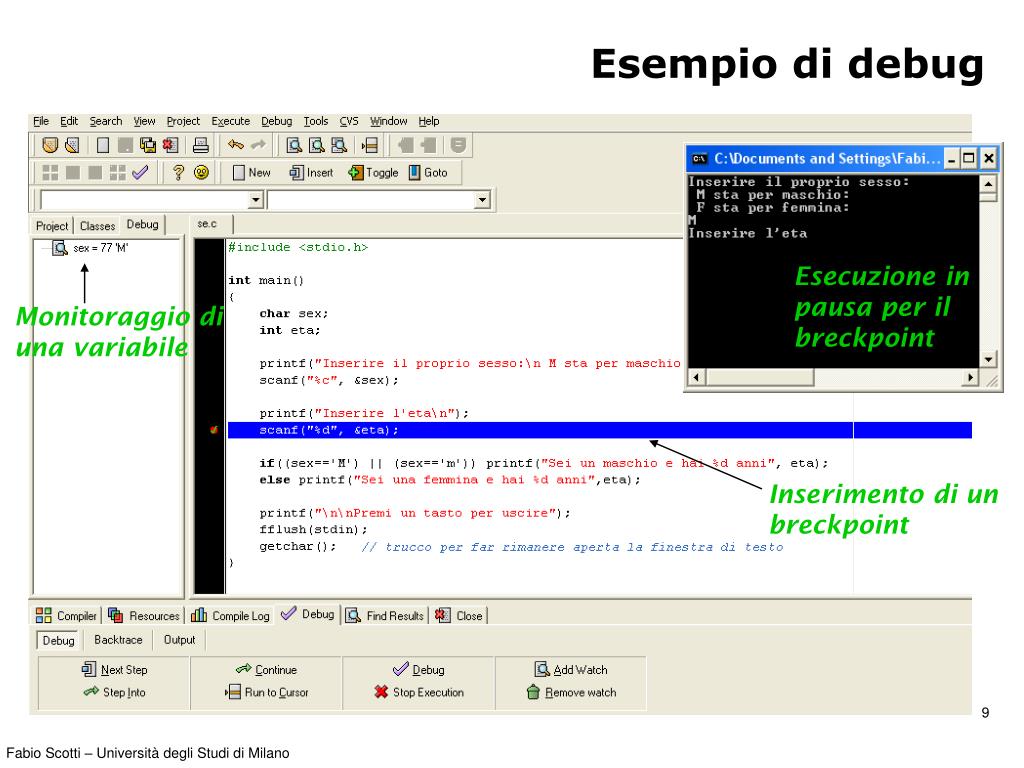This screenshot has height=768, width=1024.
Task: Switch to the Project sidebar tab
Action: pos(52,226)
